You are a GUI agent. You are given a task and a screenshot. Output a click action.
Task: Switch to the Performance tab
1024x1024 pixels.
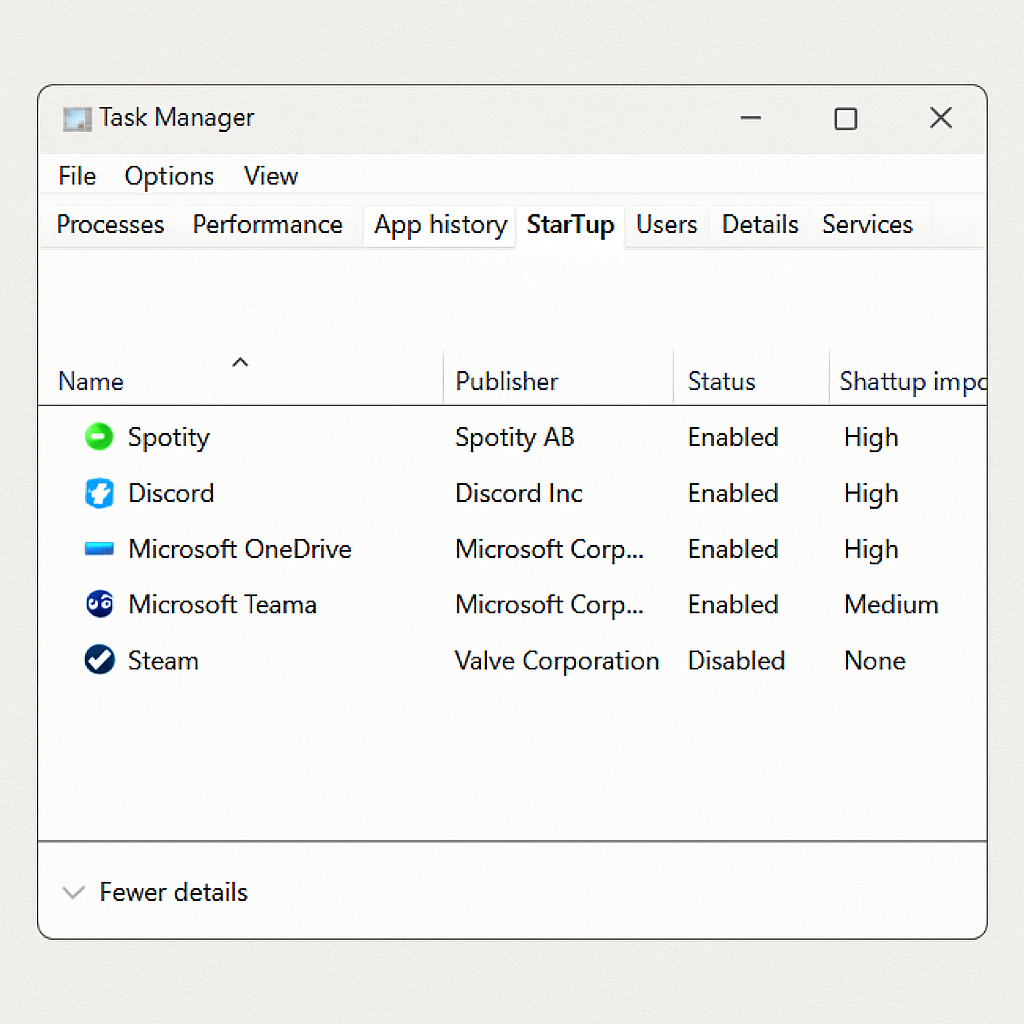[x=267, y=225]
